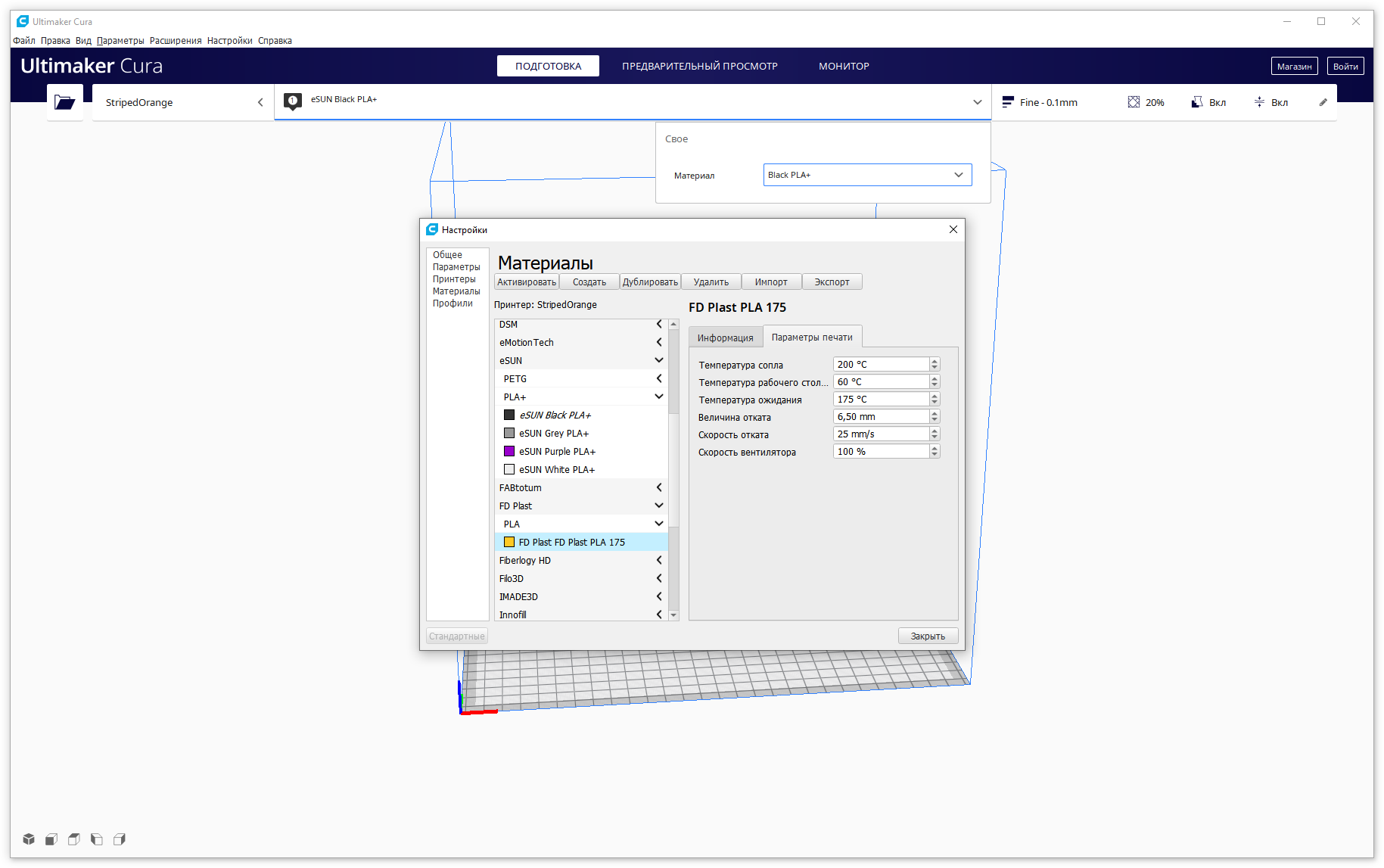This screenshot has height=868, width=1384.
Task: Click the Активировать button
Action: 527,282
